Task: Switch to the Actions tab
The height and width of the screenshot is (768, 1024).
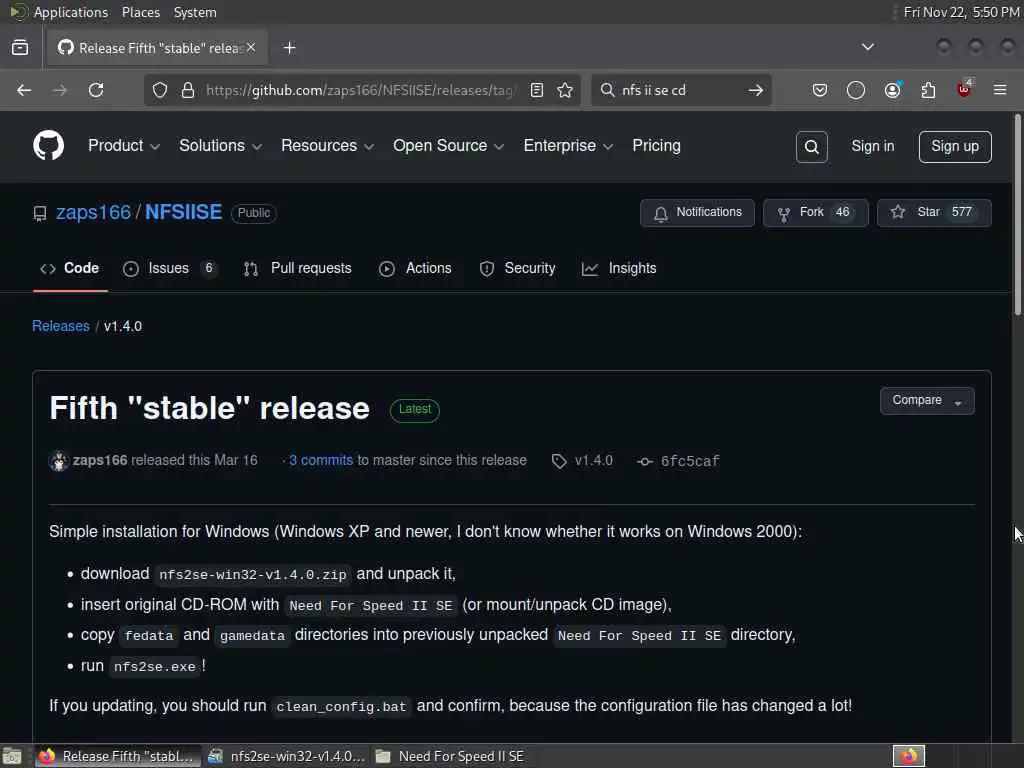Action: coord(415,268)
